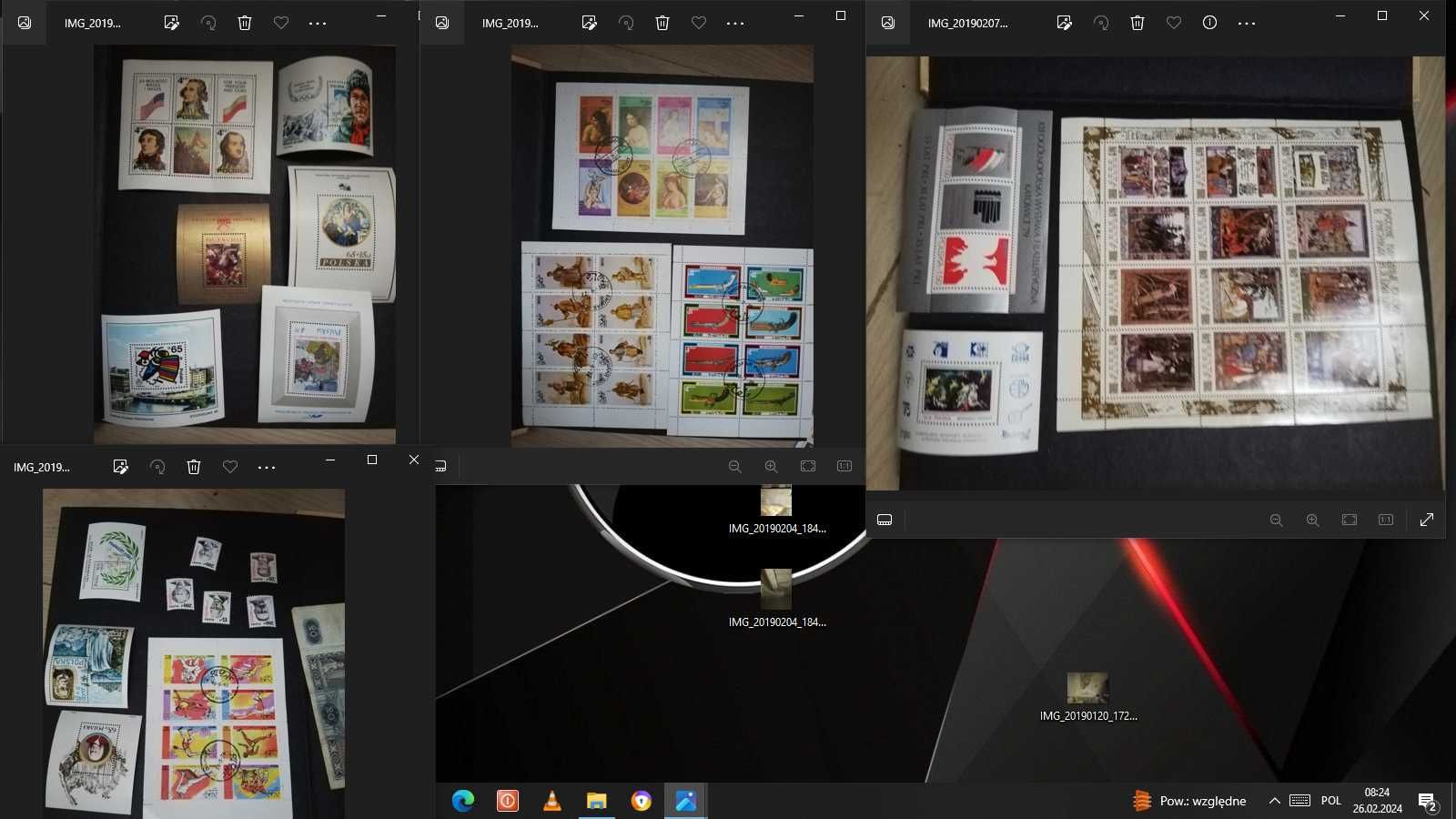
Task: Switch to Photos app on taskbar
Action: point(686,801)
